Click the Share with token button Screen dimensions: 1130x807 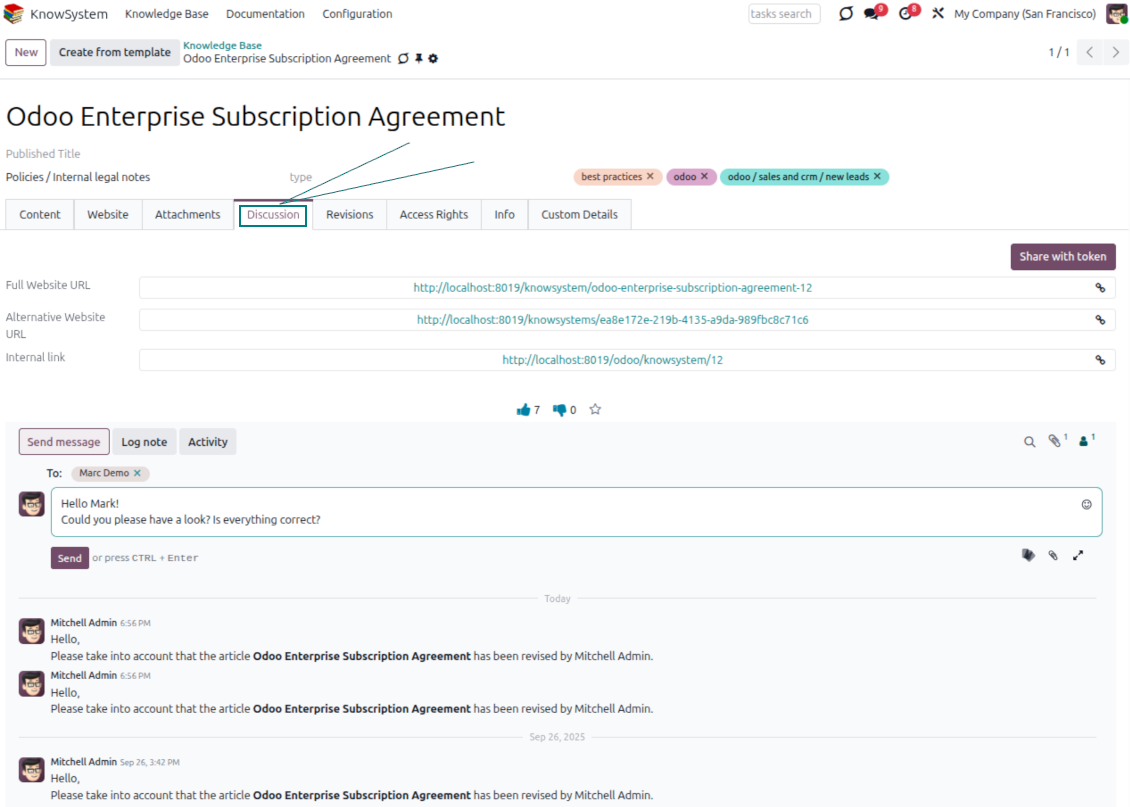tap(1062, 257)
